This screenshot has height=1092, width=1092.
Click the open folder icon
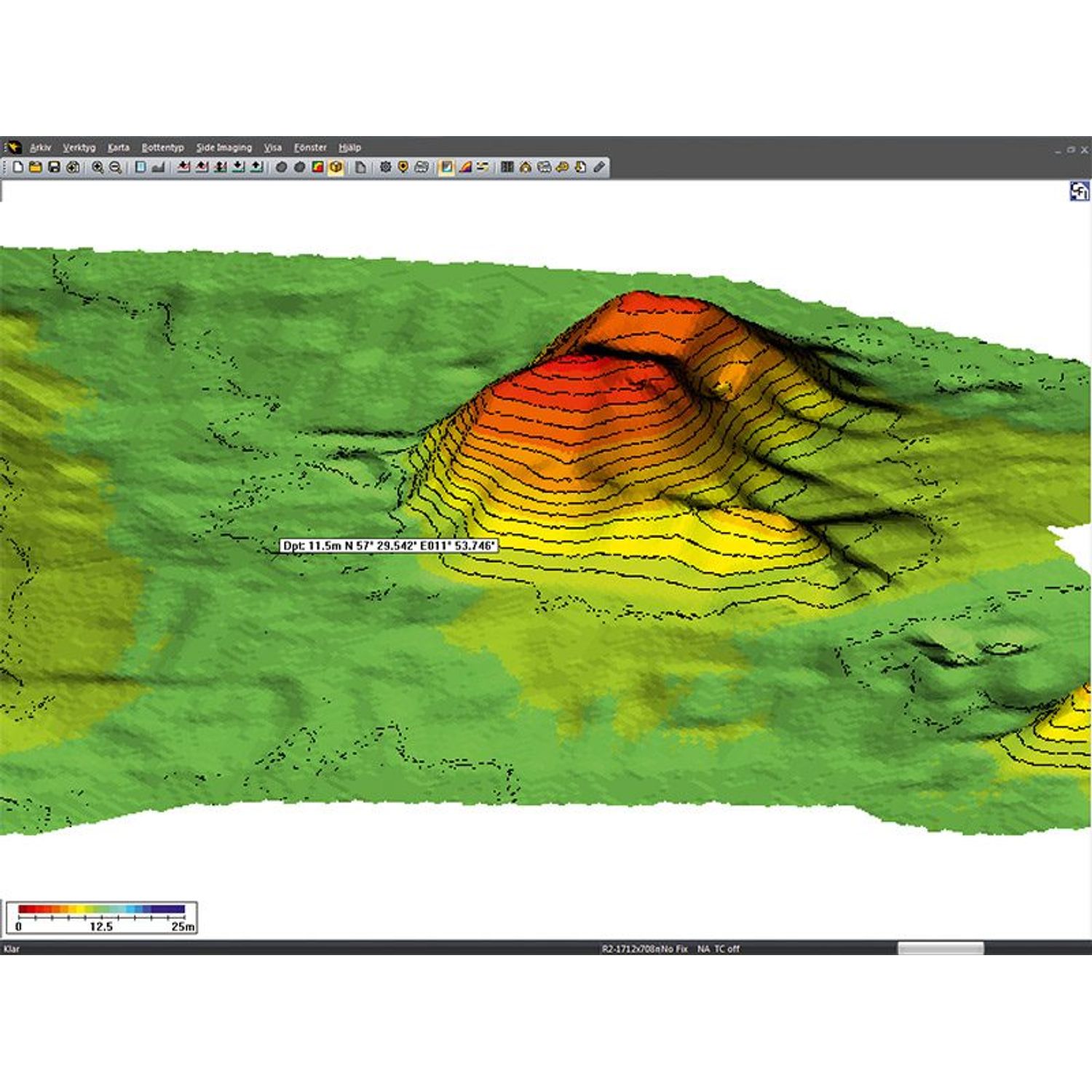coord(36,167)
